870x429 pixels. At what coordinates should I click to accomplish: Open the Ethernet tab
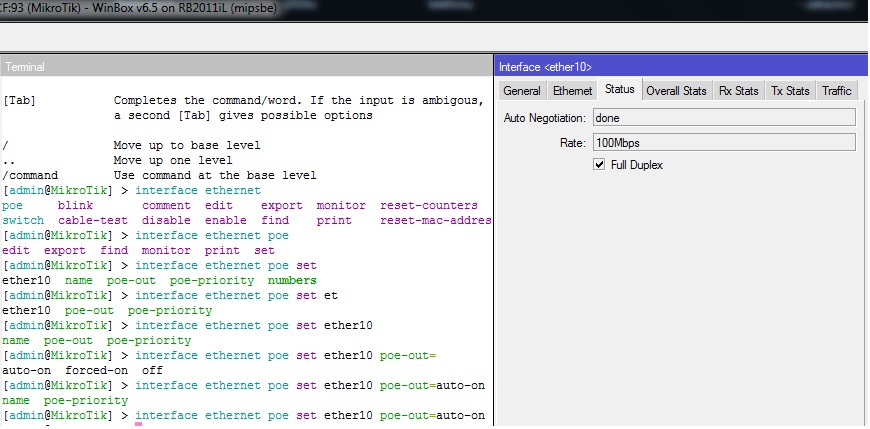(x=573, y=91)
